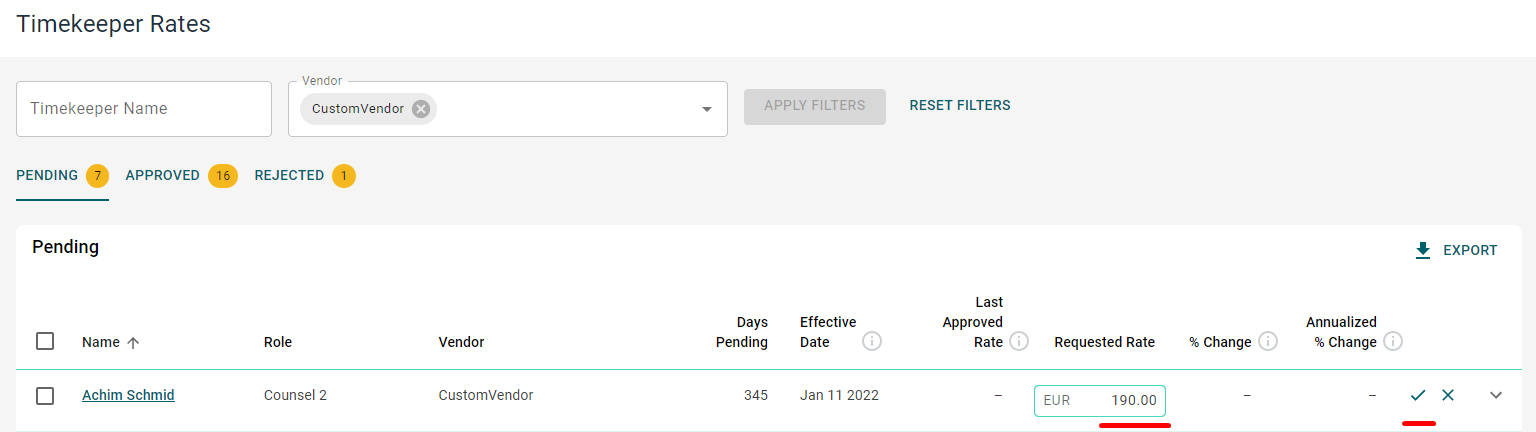The image size is (1536, 432).
Task: Click the Annualized % Change info icon
Action: pos(1393,342)
